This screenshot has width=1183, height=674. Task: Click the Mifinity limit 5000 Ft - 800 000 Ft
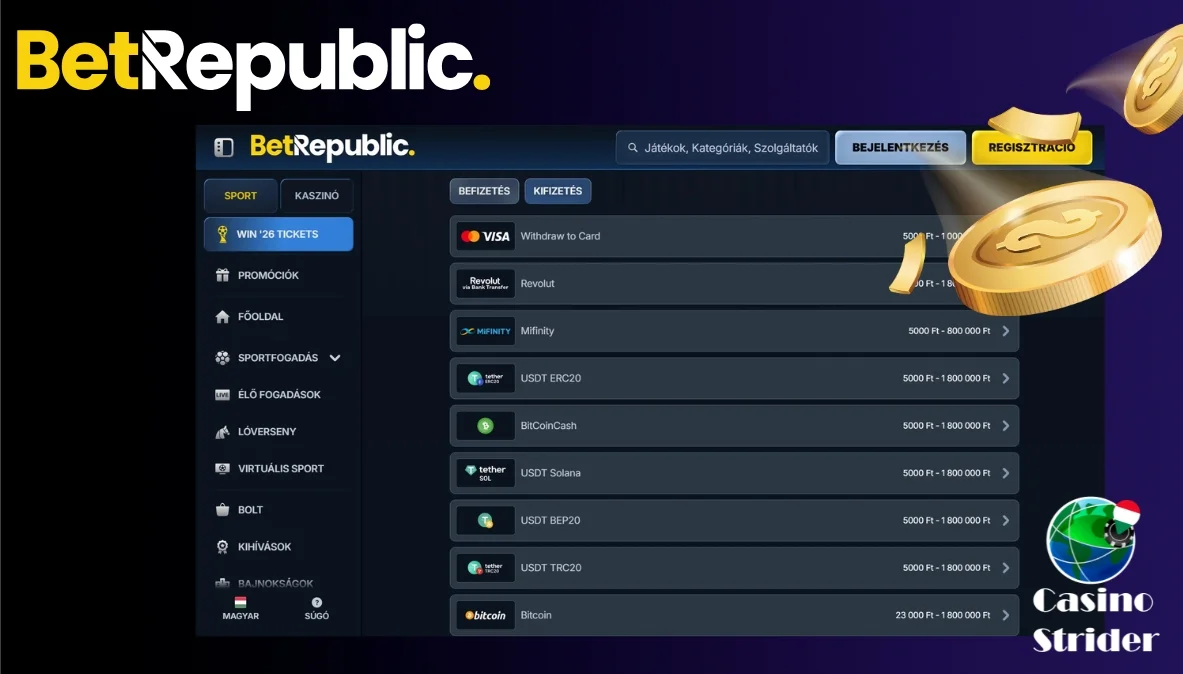tap(949, 331)
